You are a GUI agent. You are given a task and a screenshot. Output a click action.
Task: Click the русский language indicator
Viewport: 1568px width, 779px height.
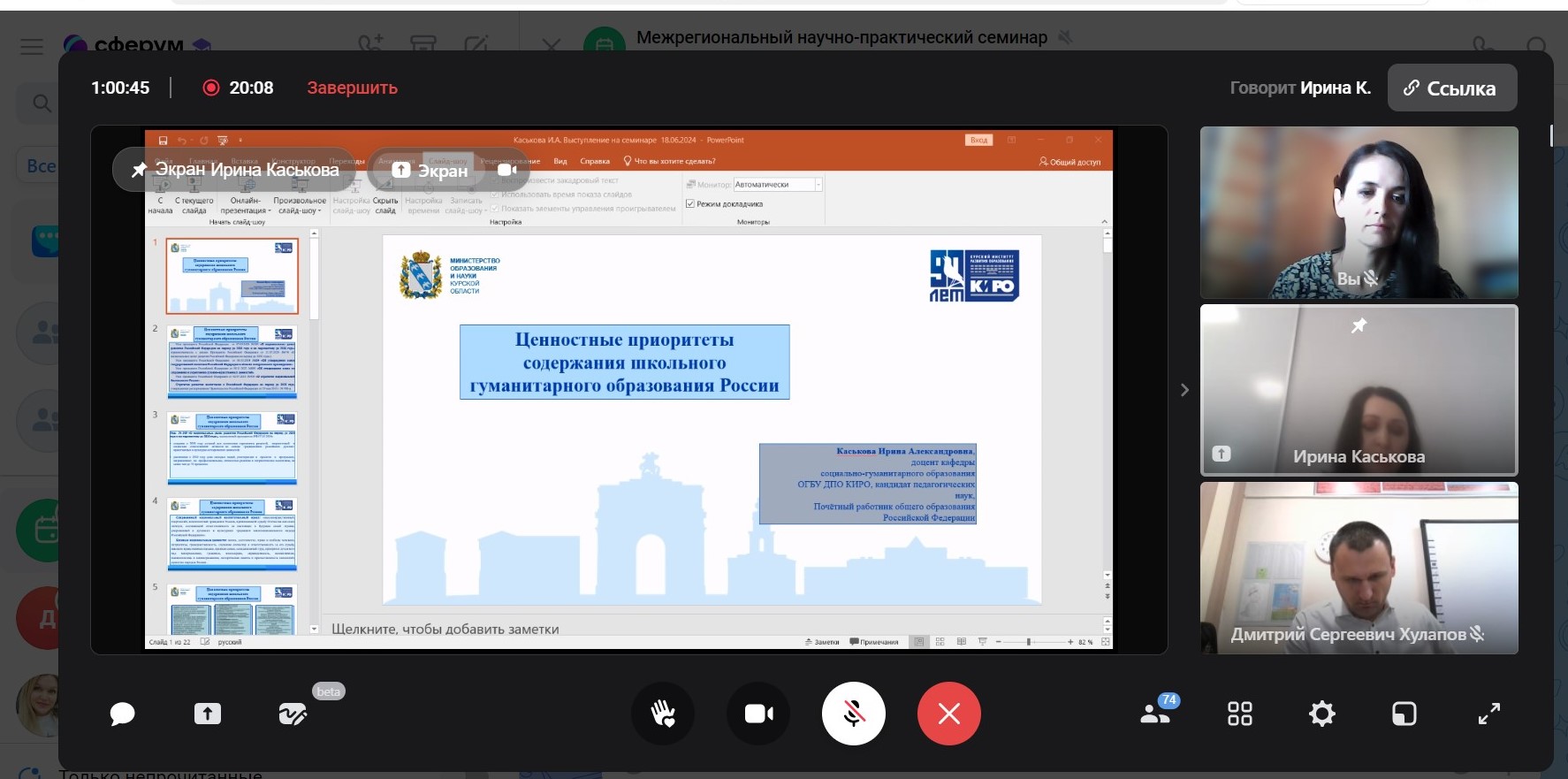(230, 642)
